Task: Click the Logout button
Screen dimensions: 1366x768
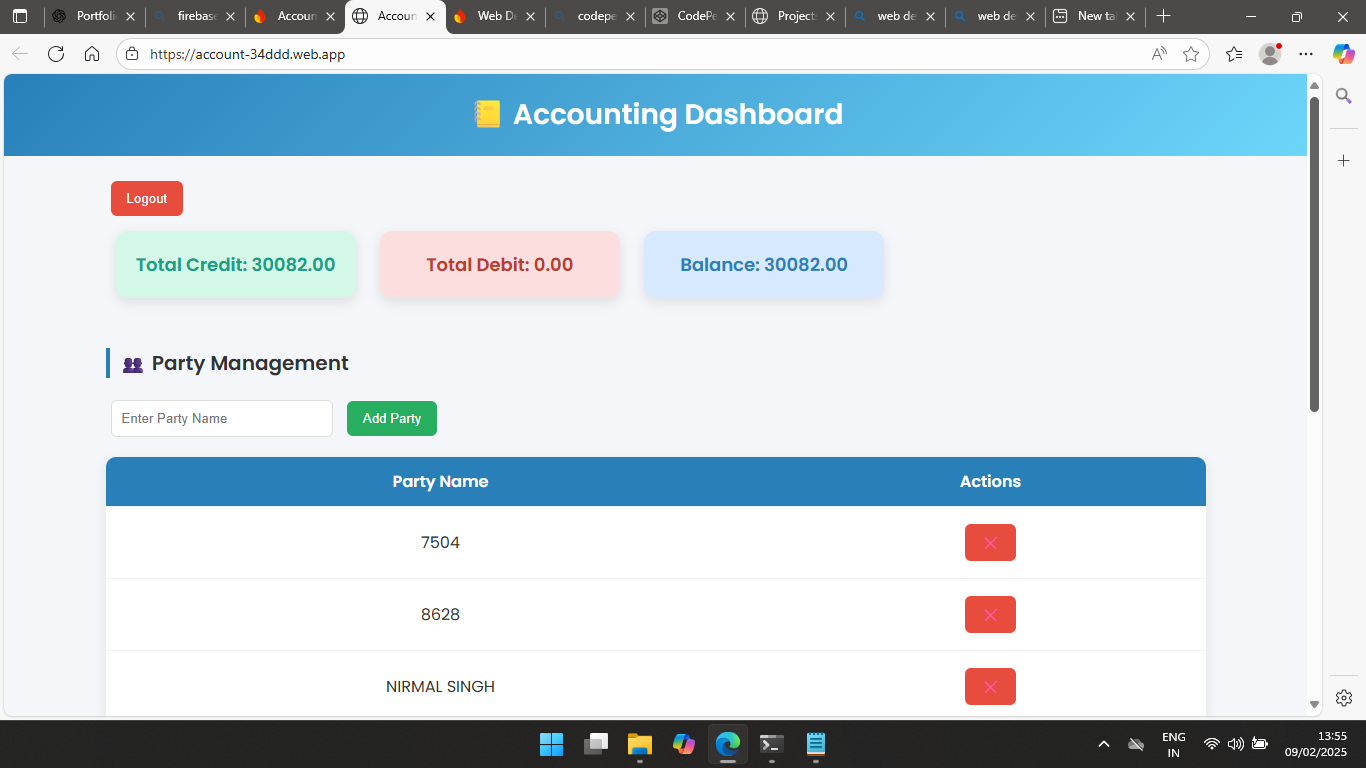Action: point(147,198)
